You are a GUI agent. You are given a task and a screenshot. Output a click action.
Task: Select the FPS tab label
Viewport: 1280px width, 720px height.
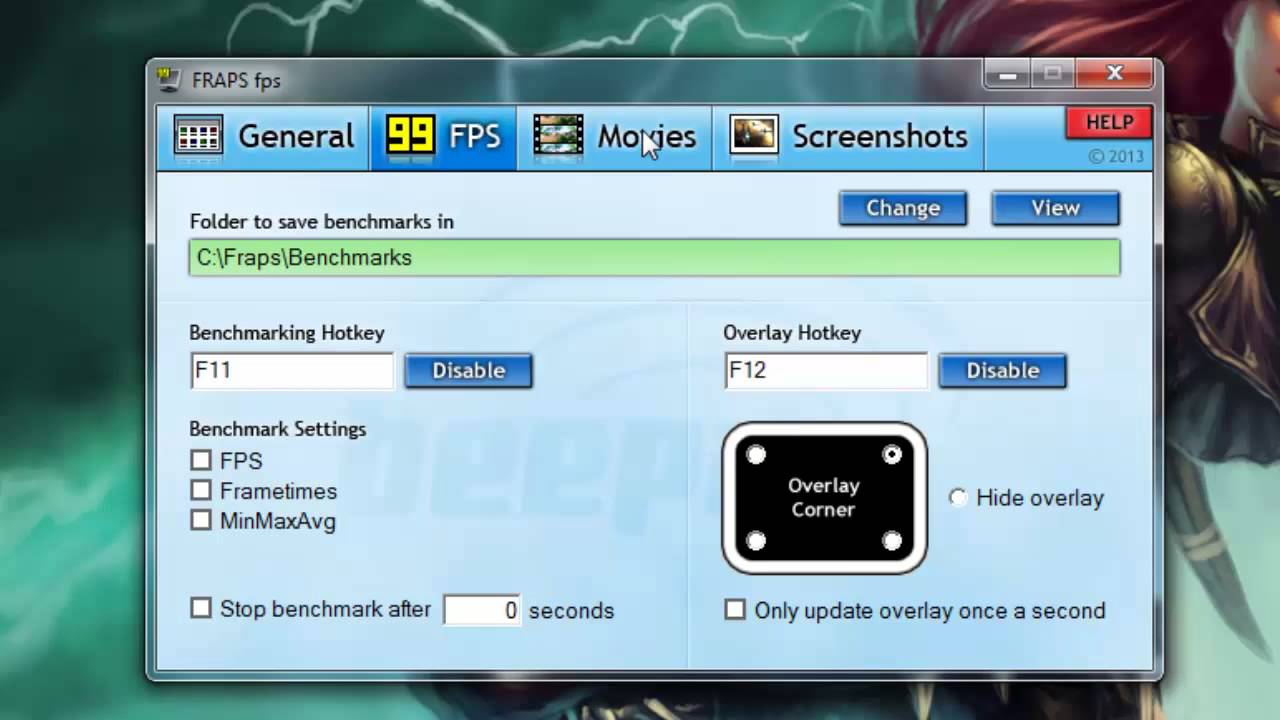pyautogui.click(x=474, y=137)
